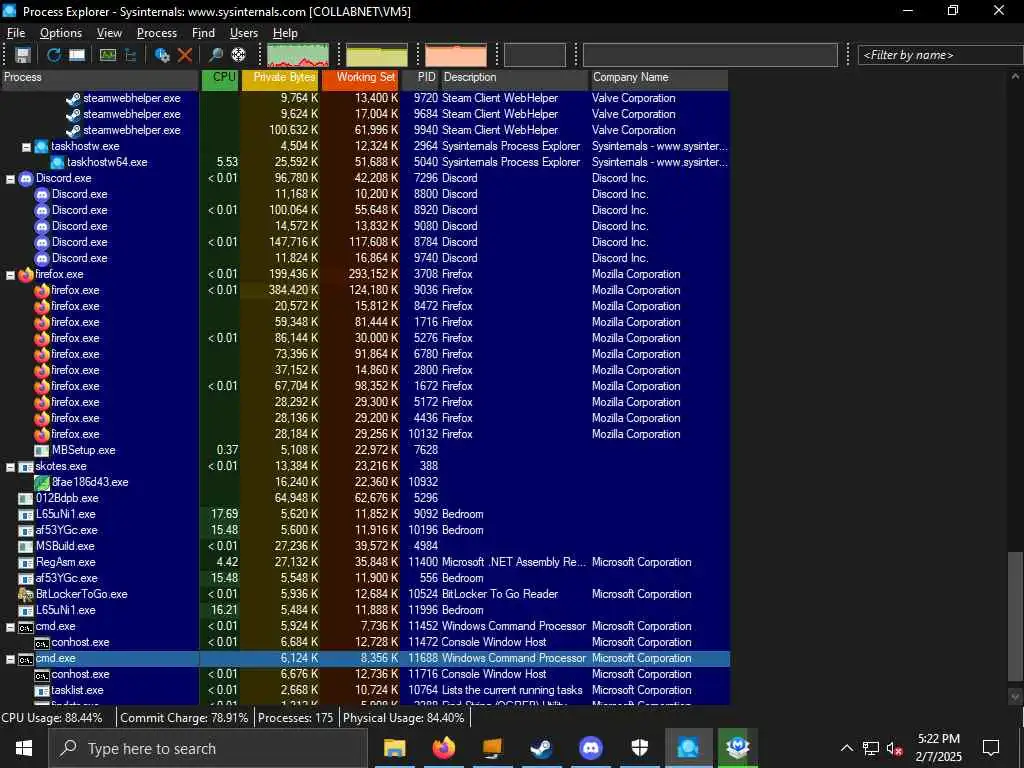The image size is (1024, 768).
Task: Click the 8fae186d43.exe process icon
Action: (42, 483)
